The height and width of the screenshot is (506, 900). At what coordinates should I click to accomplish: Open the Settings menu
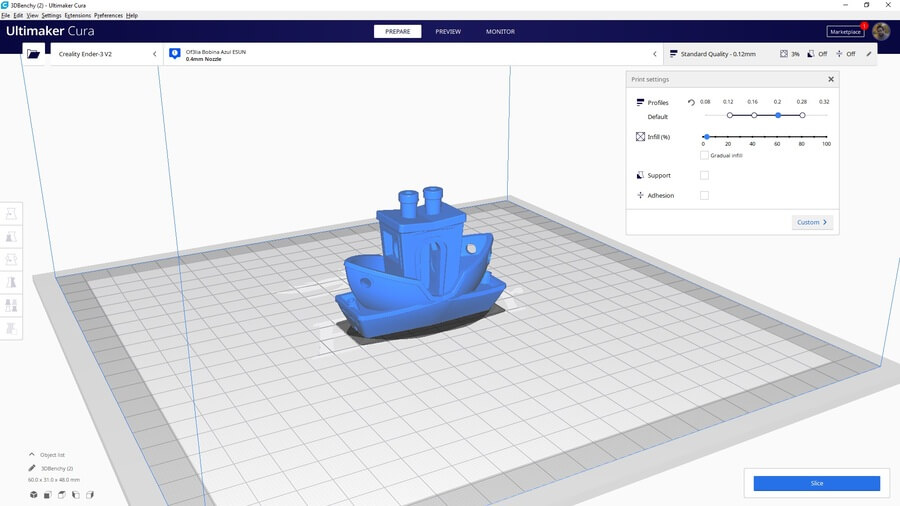click(51, 15)
